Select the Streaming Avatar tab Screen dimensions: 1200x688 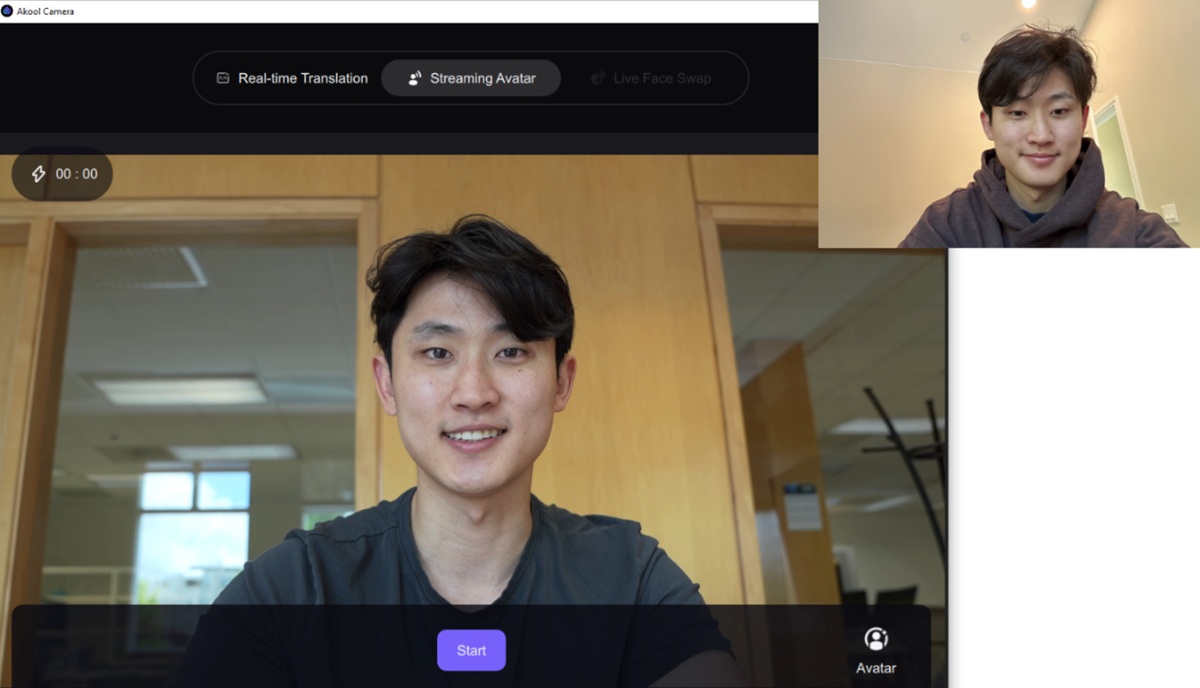[471, 78]
